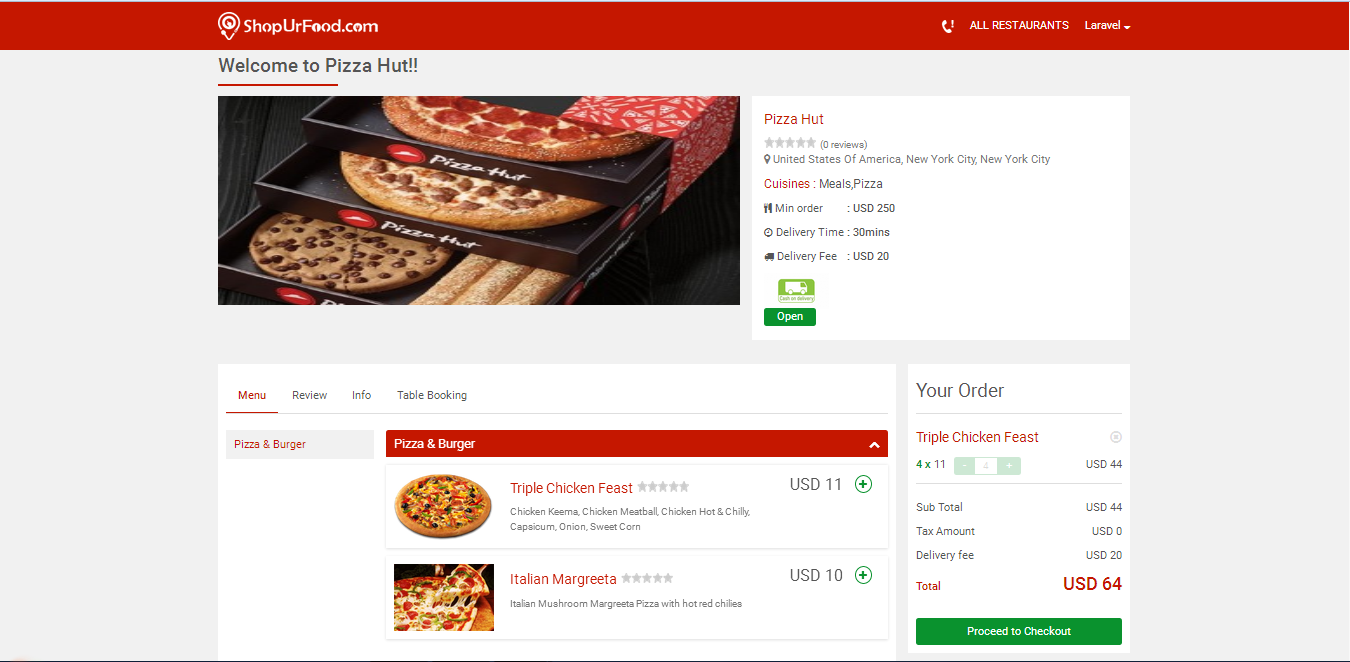Screen dimensions: 1350x662
Task: Click the 'Sub Total' row label
Action: coord(939,507)
